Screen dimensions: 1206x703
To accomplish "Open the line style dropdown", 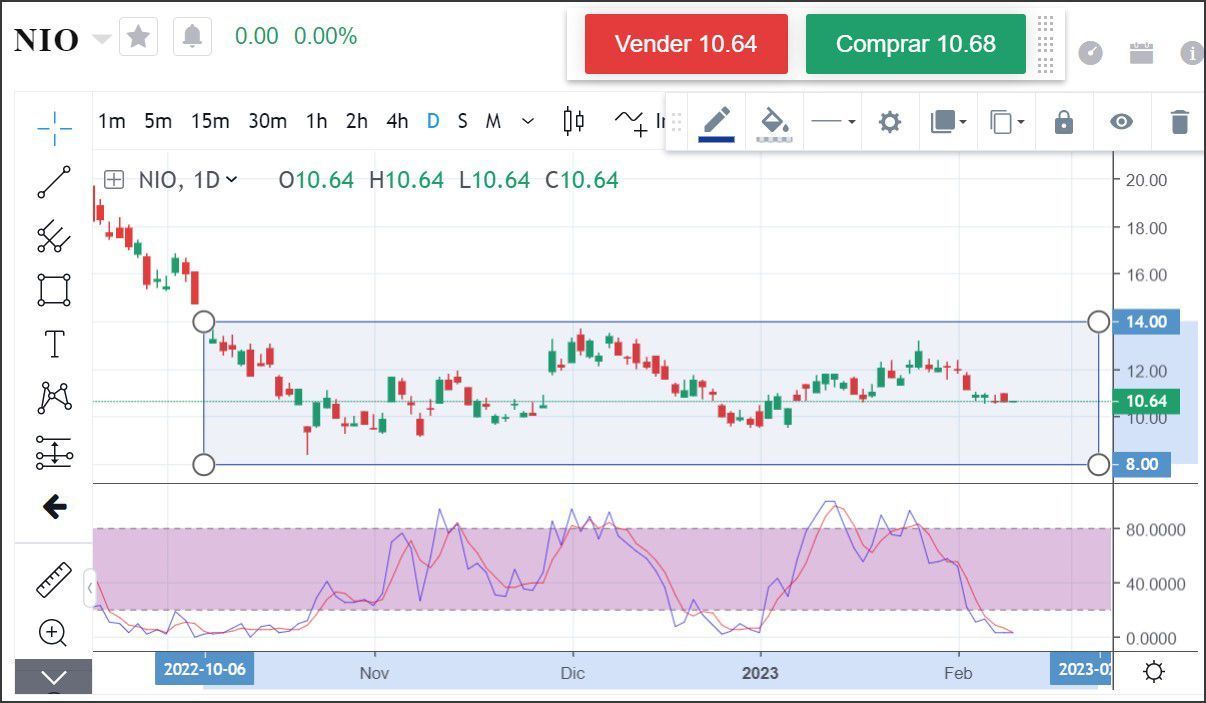I will click(833, 122).
